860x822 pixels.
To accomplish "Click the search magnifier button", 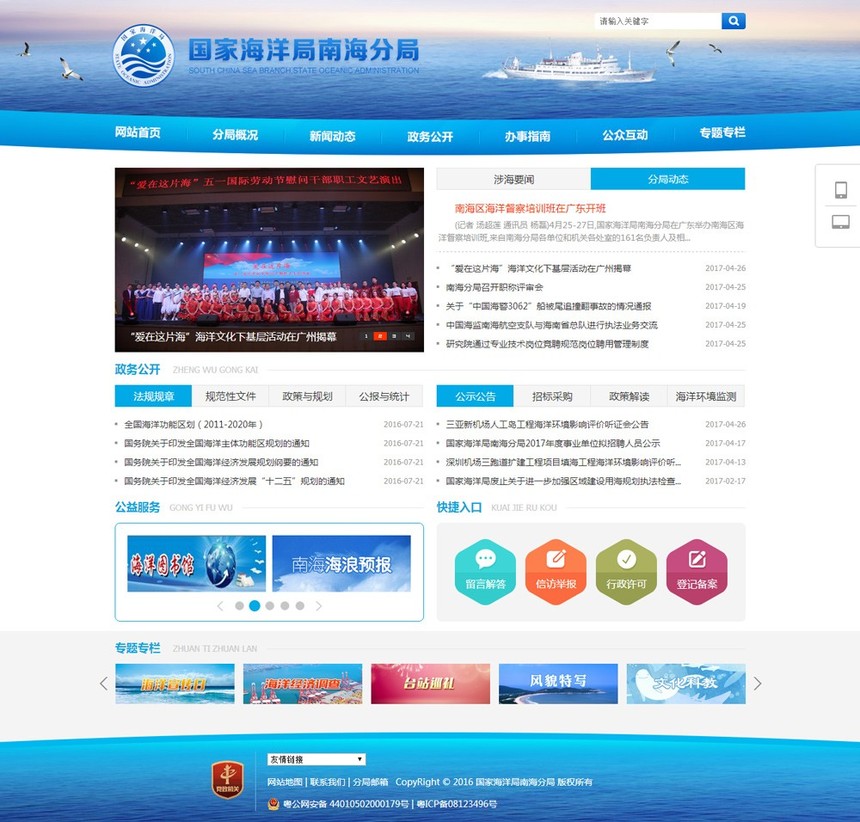I will pos(733,20).
